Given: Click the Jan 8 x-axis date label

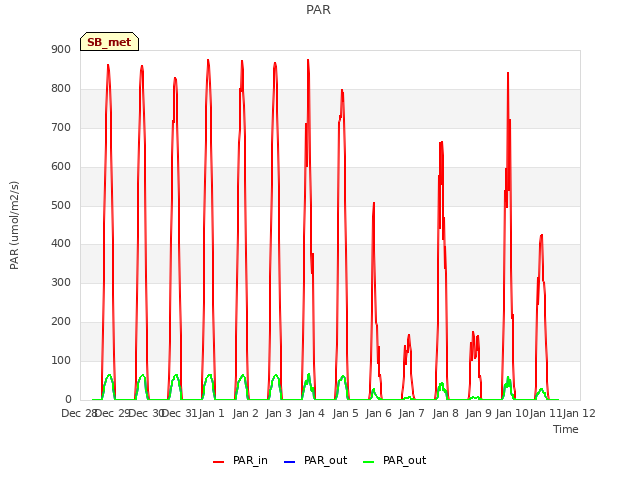Looking at the screenshot, I should click(445, 413).
